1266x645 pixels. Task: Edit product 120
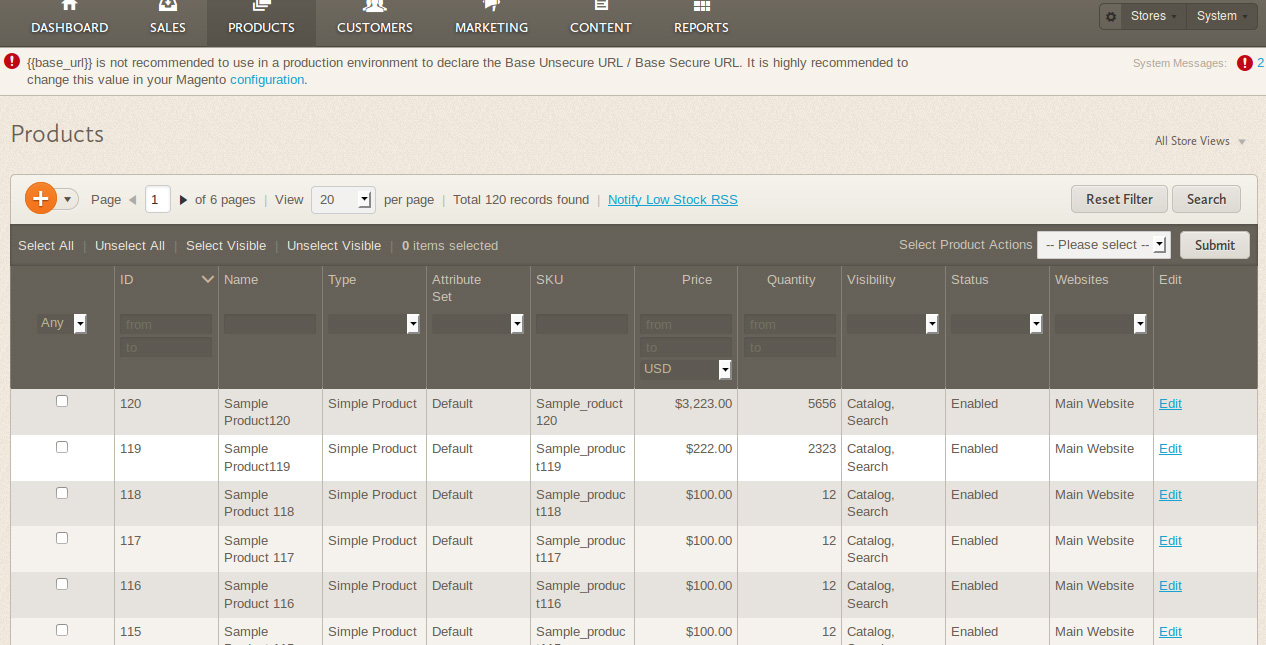(x=1170, y=404)
